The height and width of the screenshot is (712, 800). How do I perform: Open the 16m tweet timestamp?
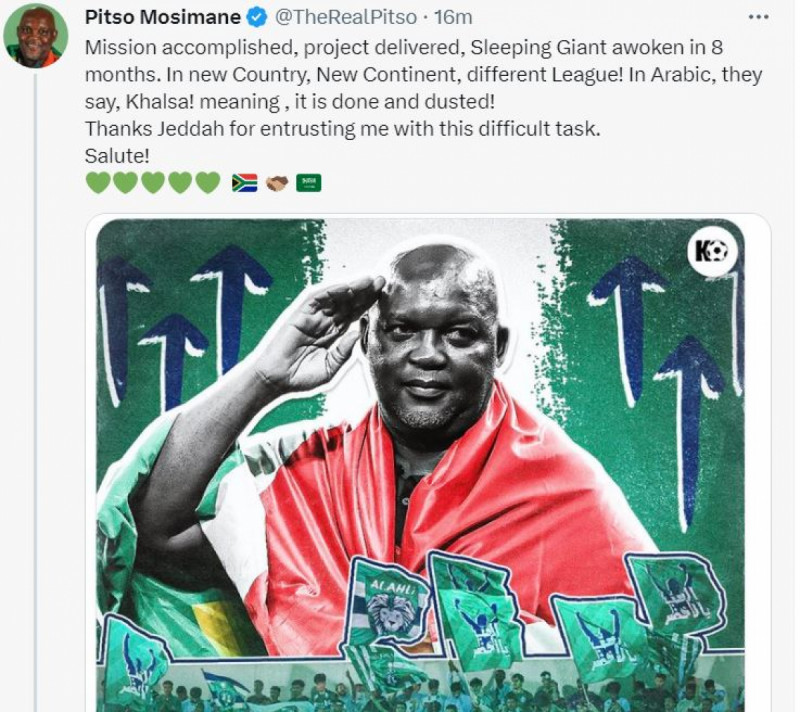click(453, 17)
